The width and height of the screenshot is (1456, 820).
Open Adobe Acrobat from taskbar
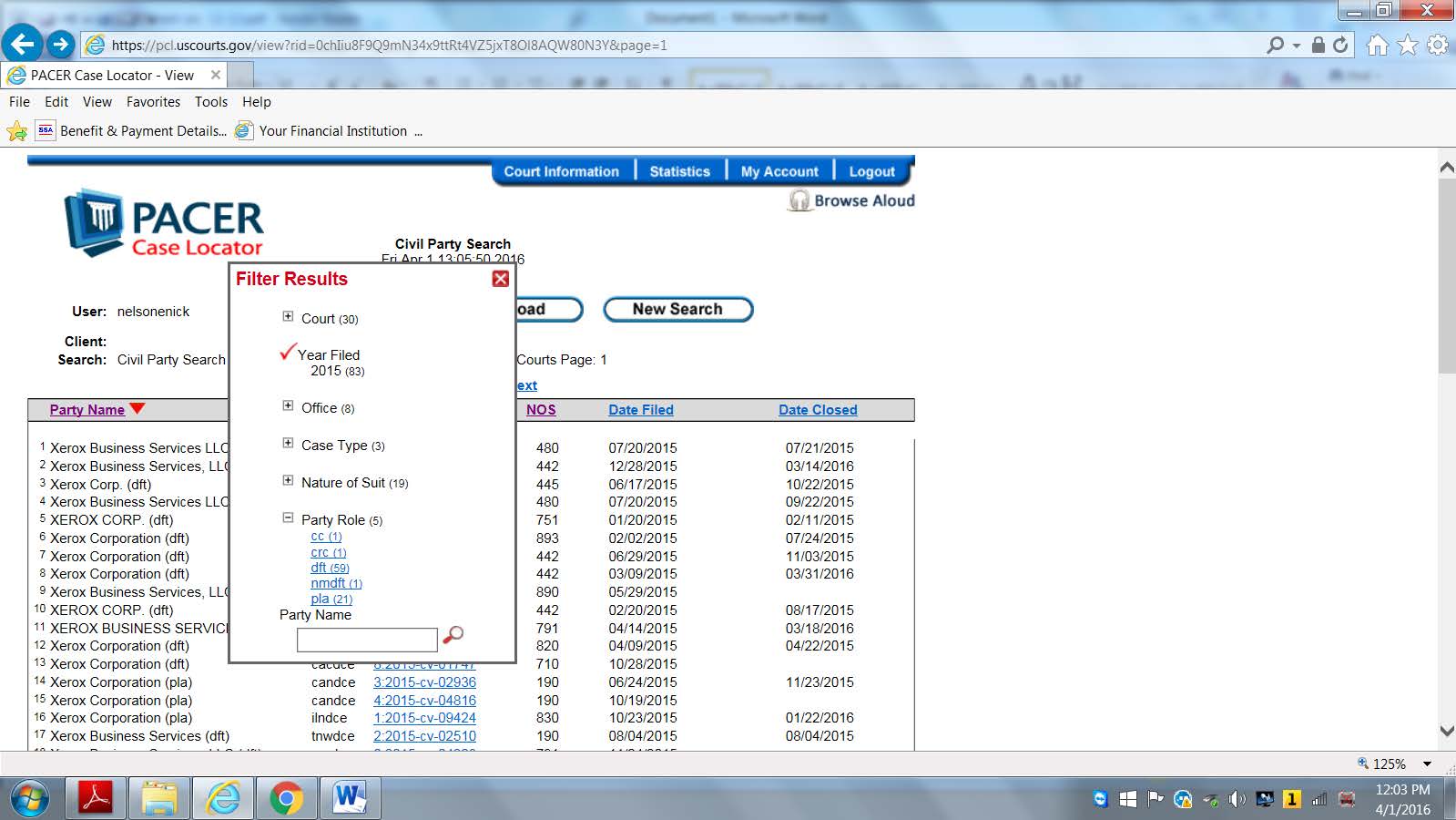click(96, 799)
